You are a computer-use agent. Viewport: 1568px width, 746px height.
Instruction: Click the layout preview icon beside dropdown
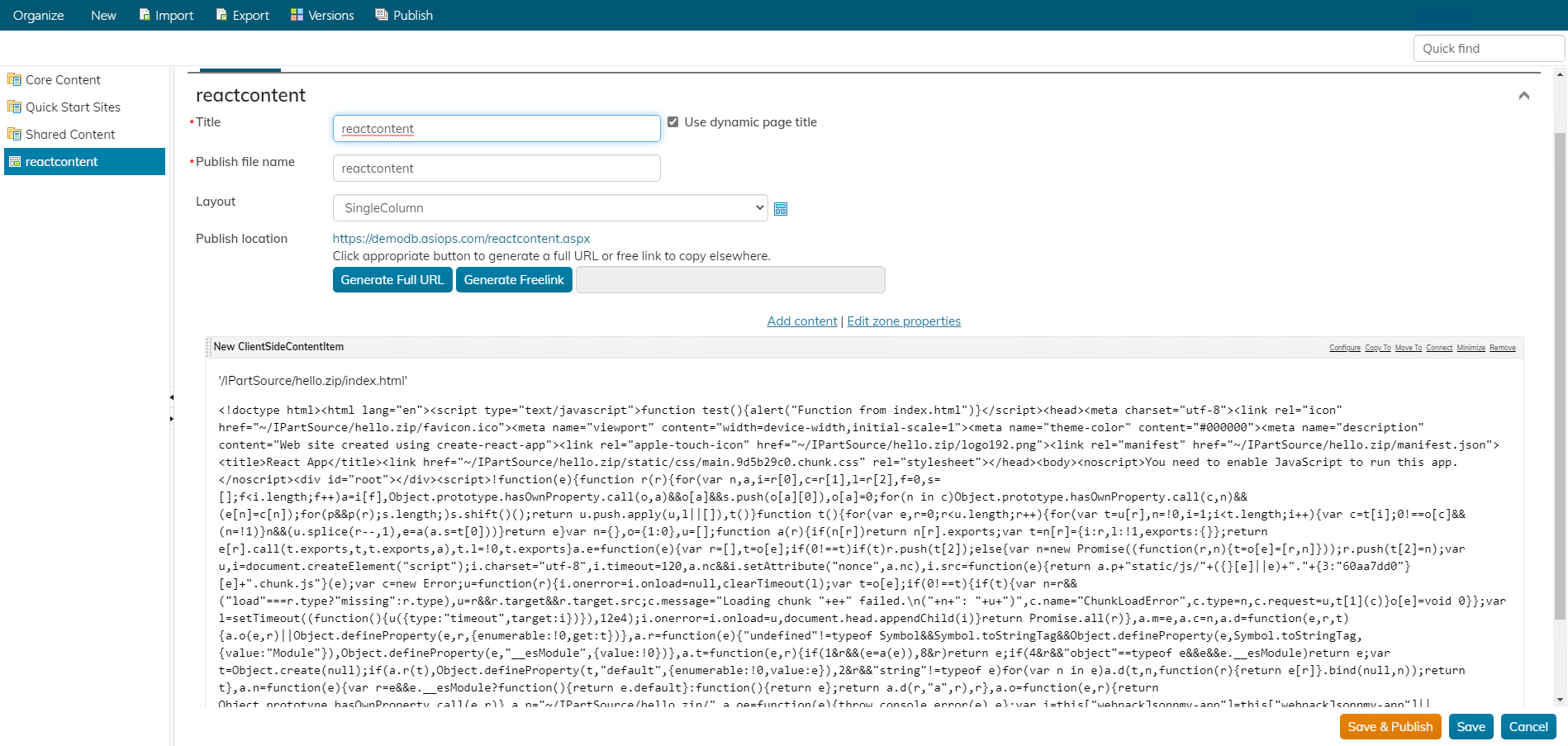(781, 209)
